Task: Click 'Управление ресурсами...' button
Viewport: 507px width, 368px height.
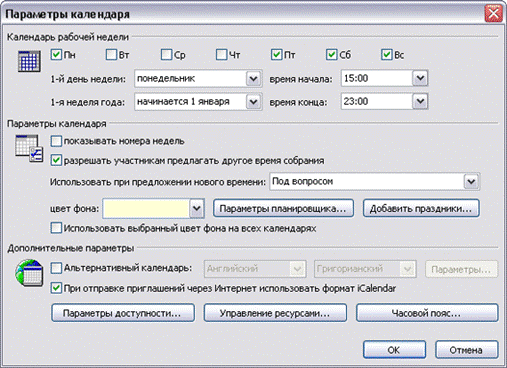Action: point(275,313)
